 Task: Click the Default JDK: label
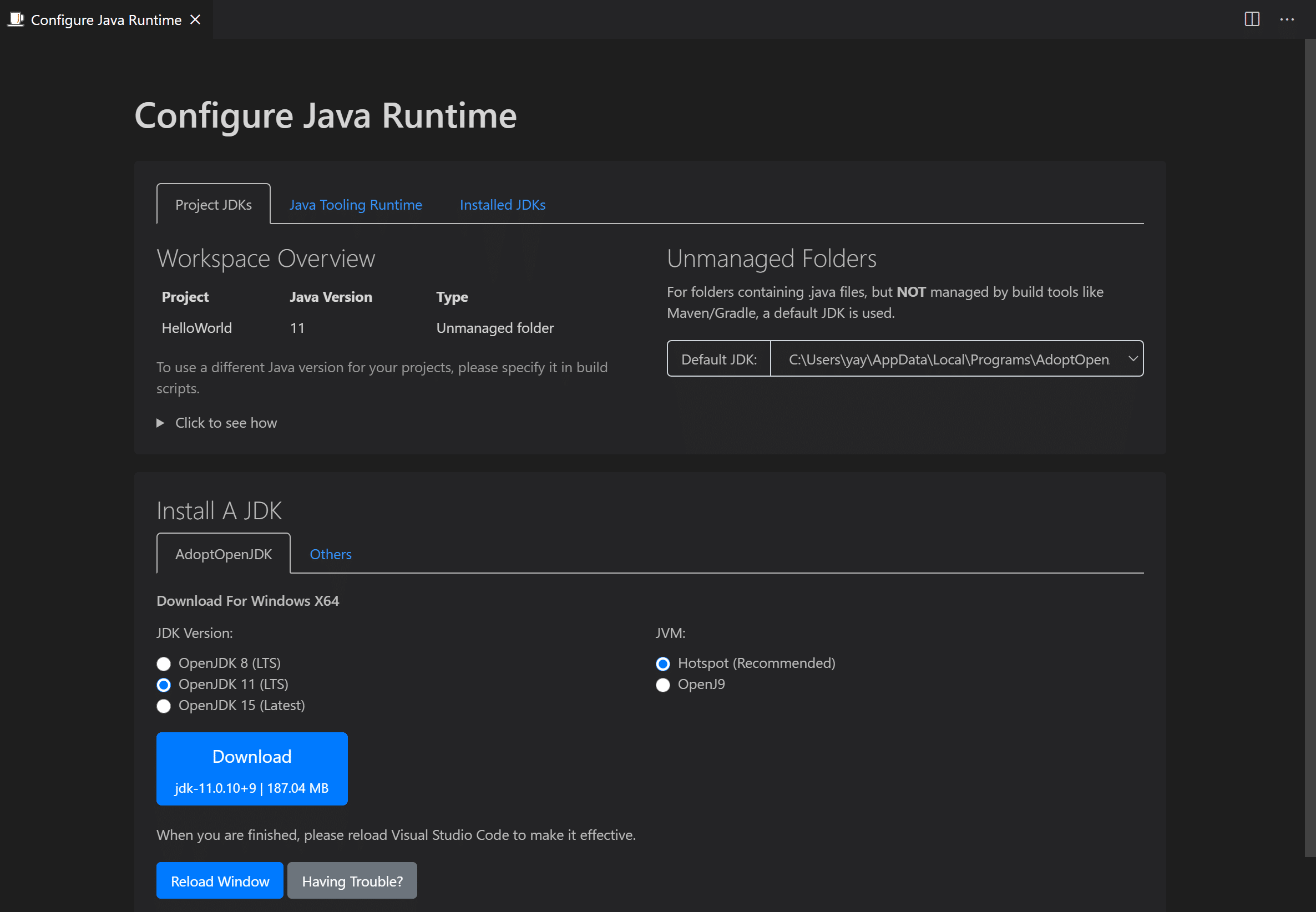[719, 359]
